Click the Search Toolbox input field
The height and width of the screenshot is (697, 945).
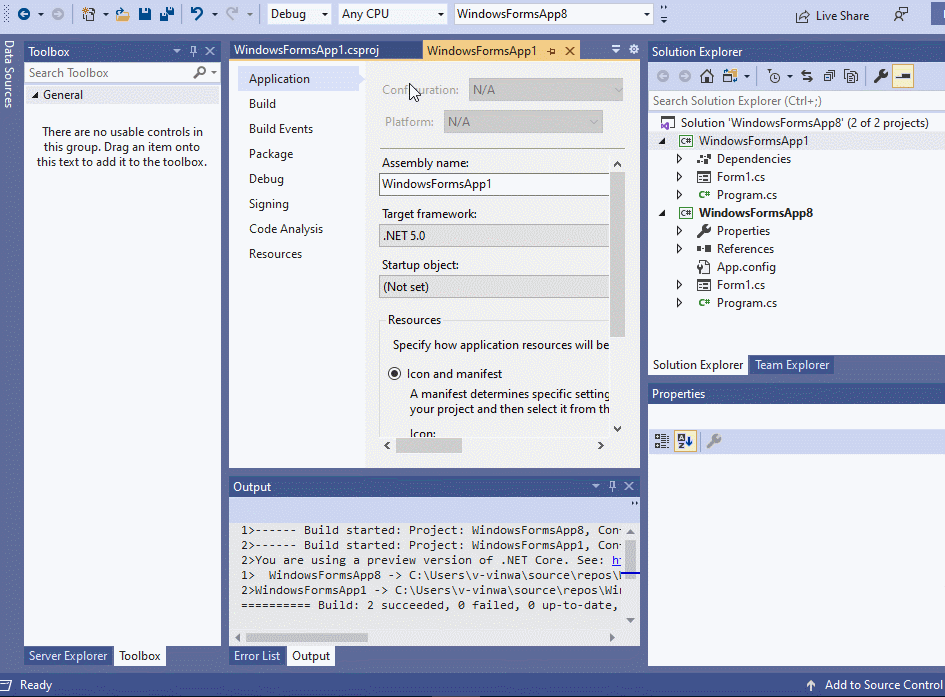[x=108, y=73]
